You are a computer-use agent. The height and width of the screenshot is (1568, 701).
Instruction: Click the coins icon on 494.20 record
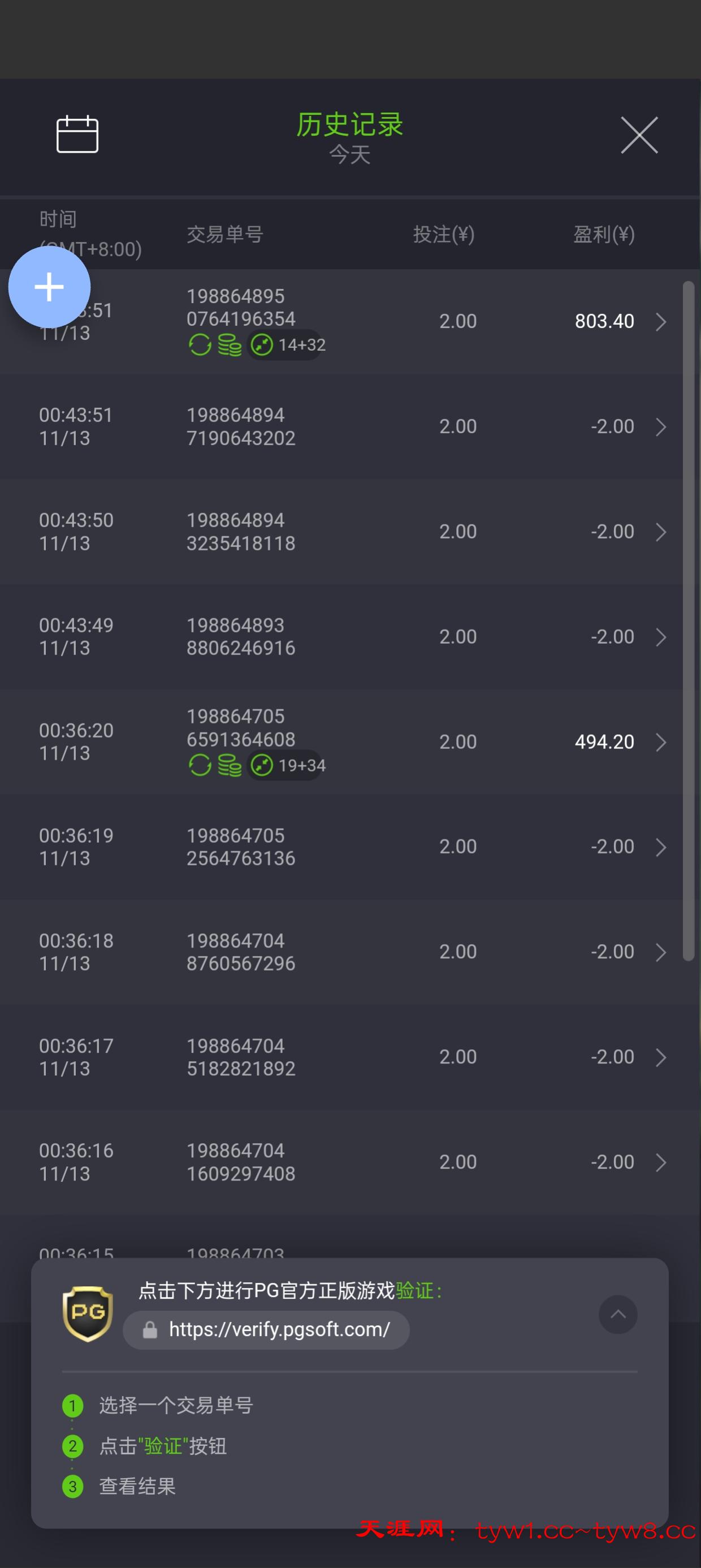[230, 766]
